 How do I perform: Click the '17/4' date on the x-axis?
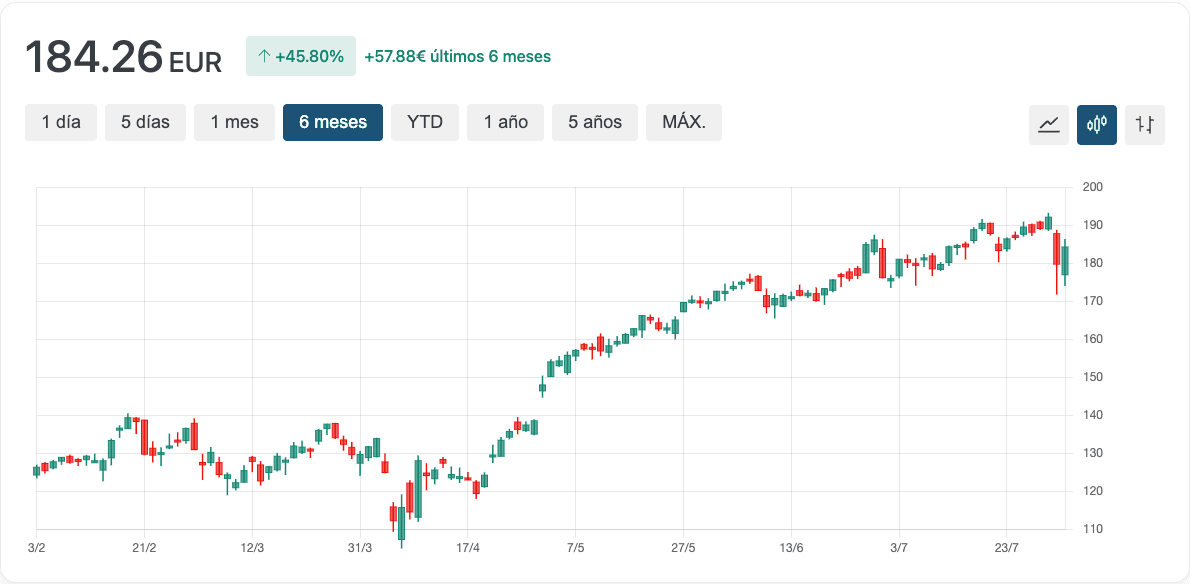(468, 547)
